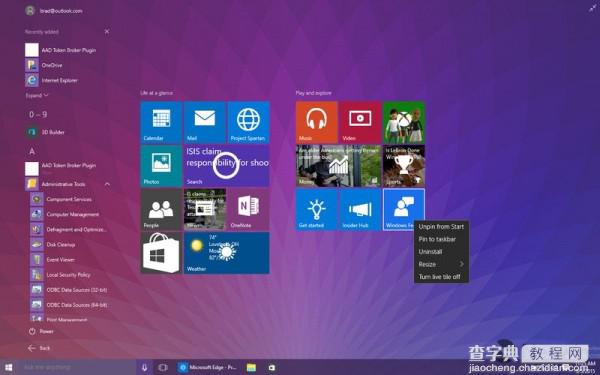
Task: Click the user account name
Action: pyautogui.click(x=61, y=11)
